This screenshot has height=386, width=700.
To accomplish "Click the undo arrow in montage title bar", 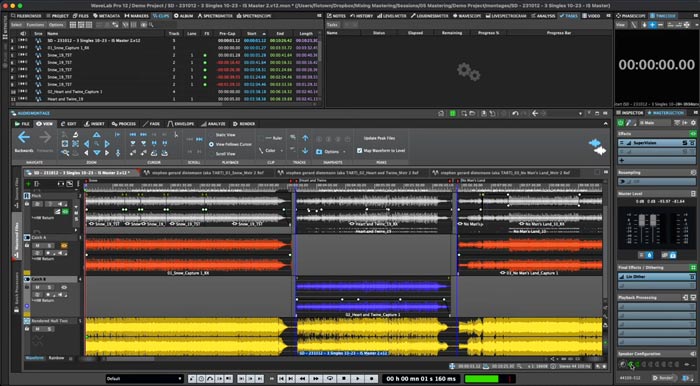I will pos(515,114).
